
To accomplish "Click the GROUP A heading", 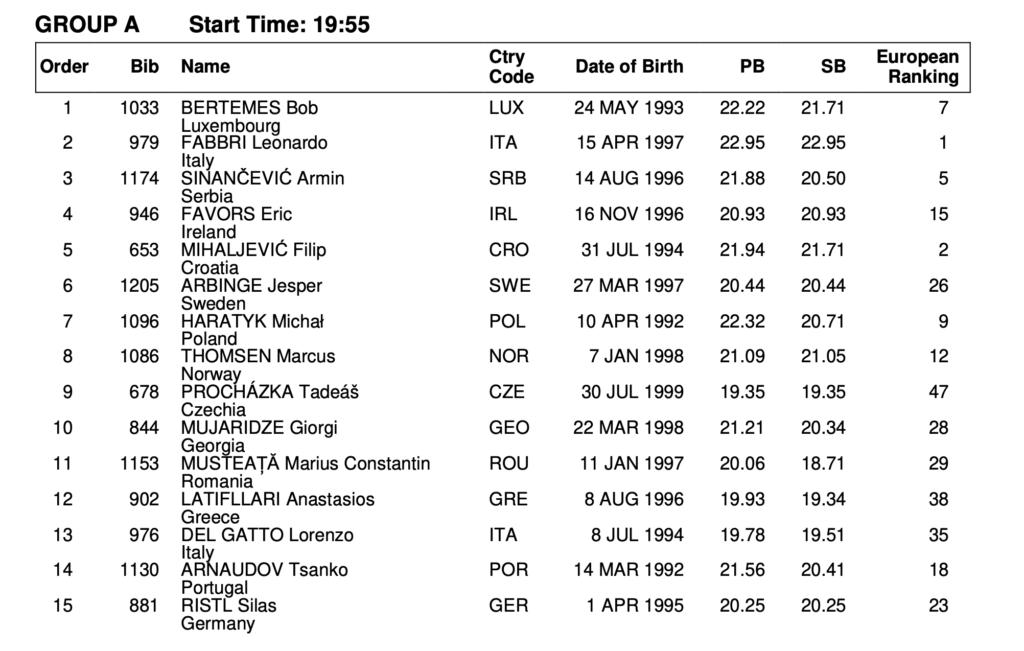I will (87, 24).
